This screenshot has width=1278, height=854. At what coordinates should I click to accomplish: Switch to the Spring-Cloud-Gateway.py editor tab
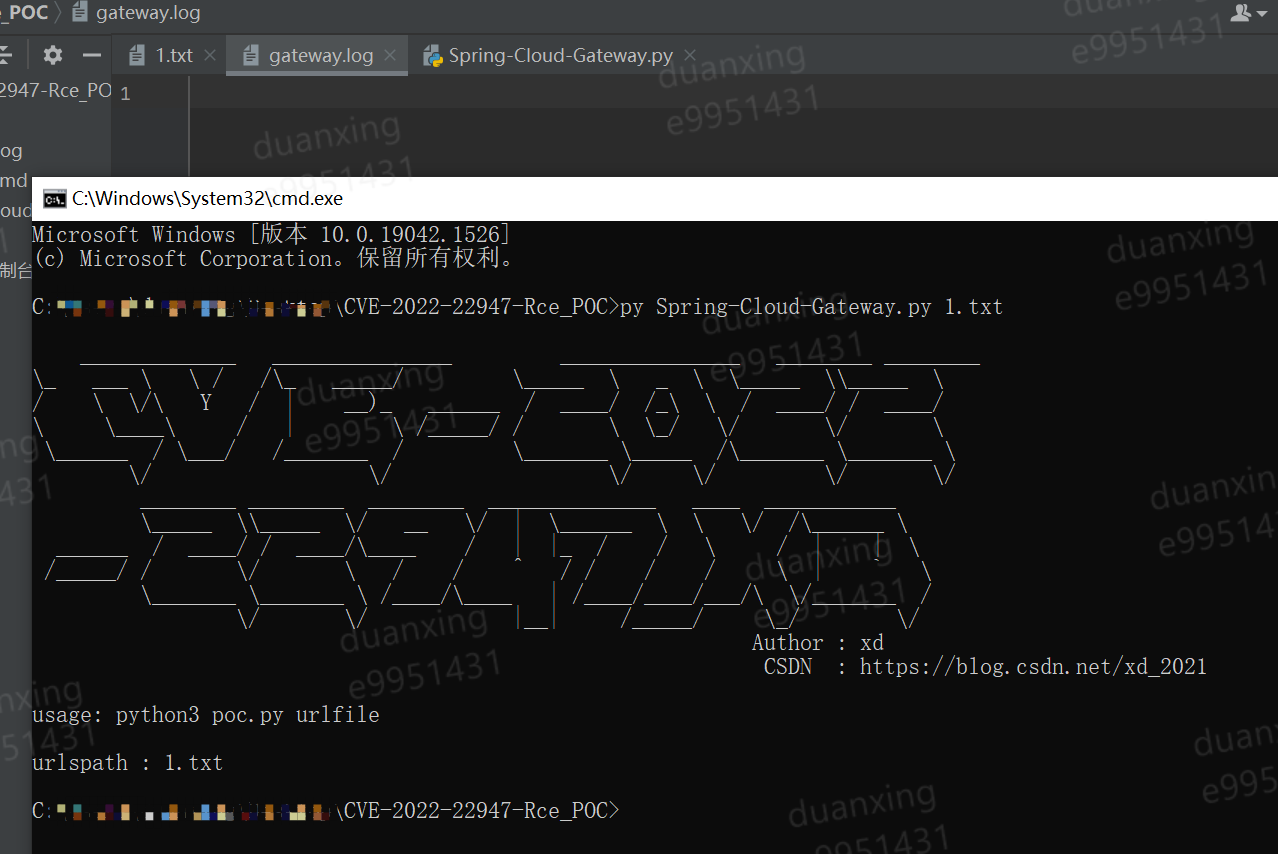coord(560,55)
